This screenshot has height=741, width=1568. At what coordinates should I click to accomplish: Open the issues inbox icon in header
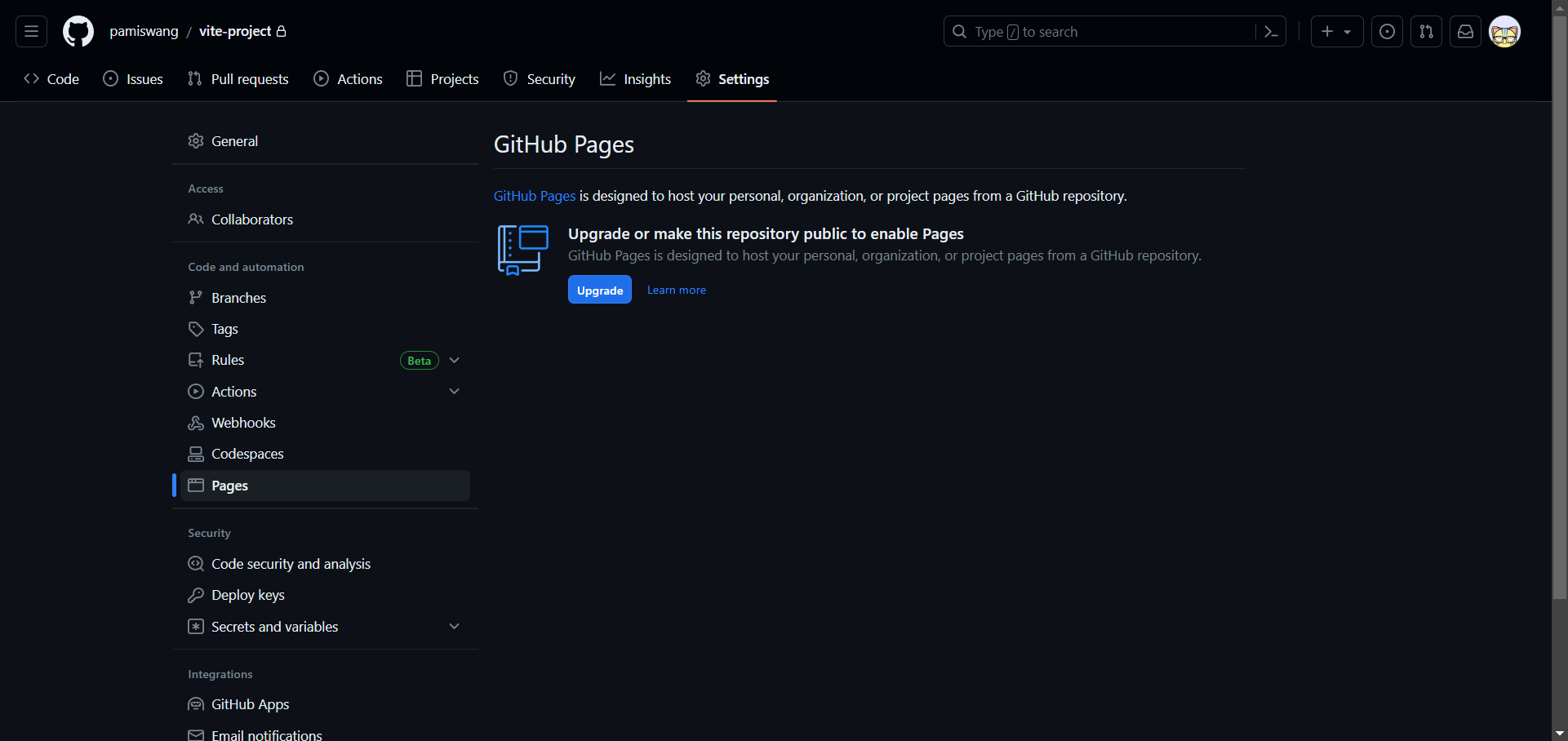(1387, 32)
